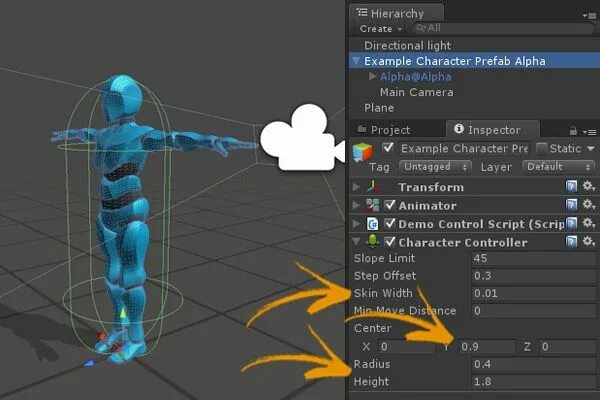Select the Inspector tab
Image resolution: width=600 pixels, height=400 pixels.
point(493,129)
